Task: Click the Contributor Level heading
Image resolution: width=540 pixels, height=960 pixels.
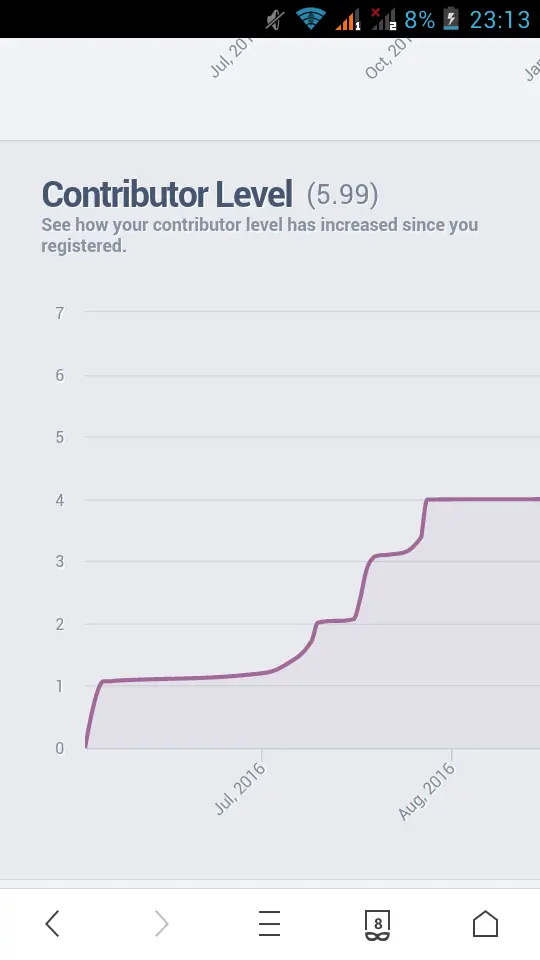Action: tap(167, 195)
